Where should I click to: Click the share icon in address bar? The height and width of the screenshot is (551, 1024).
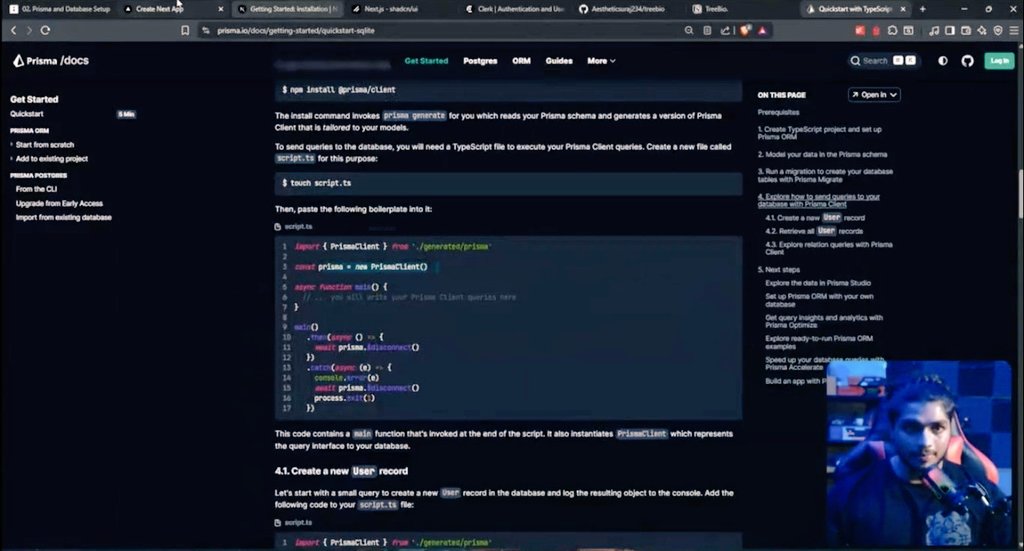pos(725,31)
